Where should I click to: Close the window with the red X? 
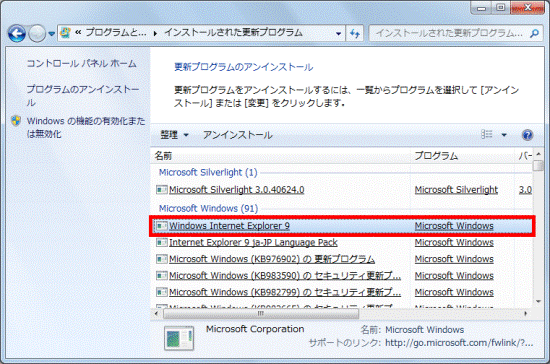527,8
